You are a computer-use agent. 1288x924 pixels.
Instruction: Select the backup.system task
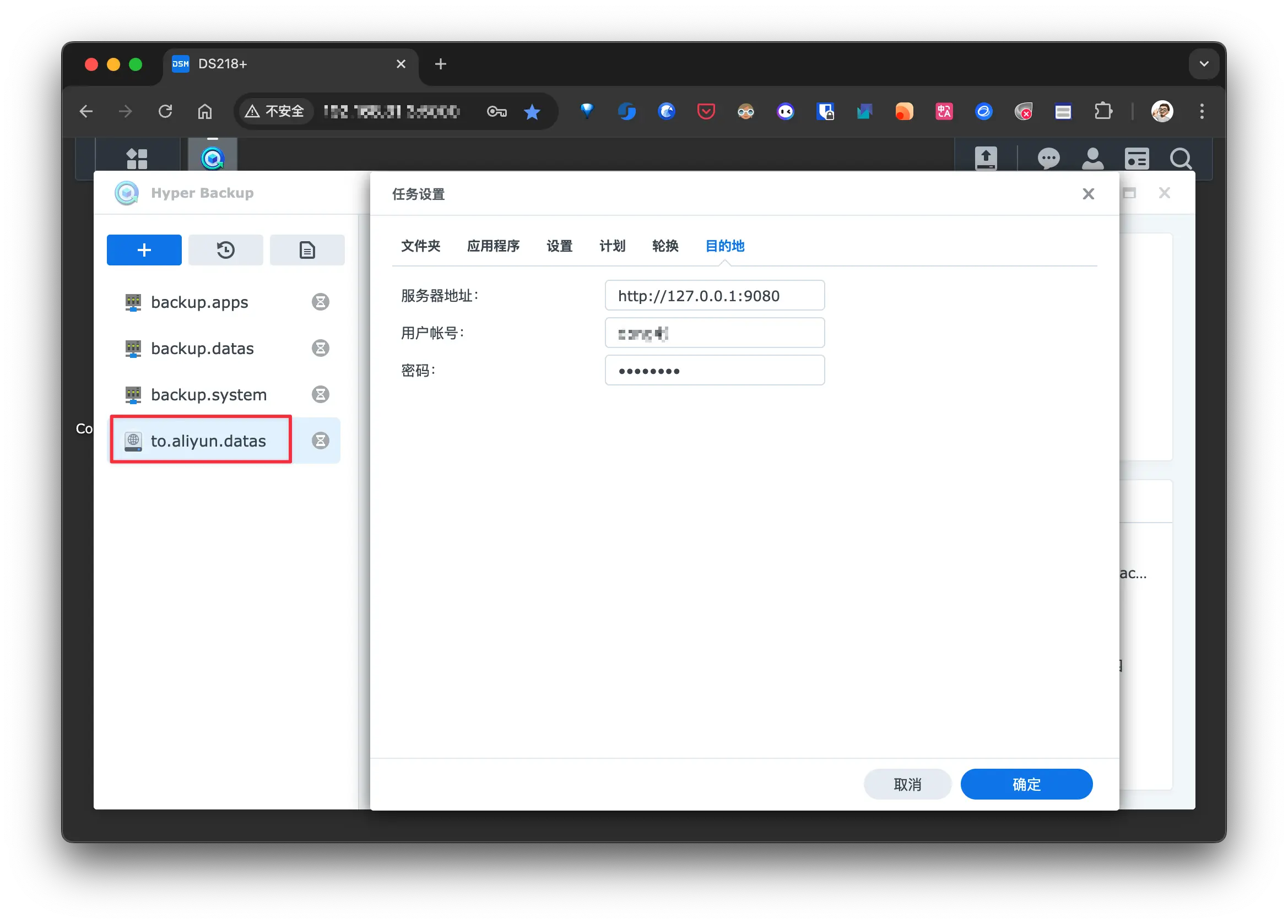point(208,394)
